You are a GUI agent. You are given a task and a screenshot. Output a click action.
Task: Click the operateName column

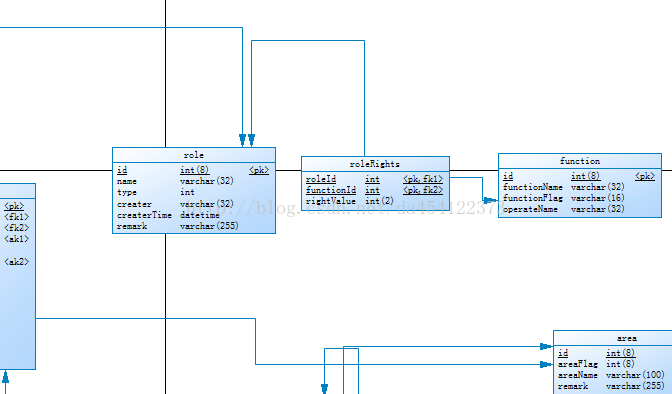point(530,209)
